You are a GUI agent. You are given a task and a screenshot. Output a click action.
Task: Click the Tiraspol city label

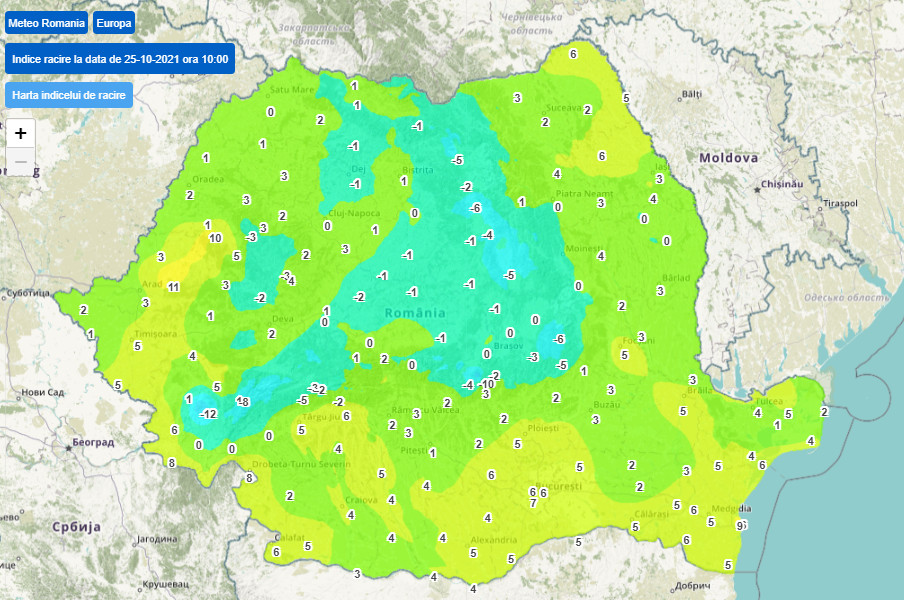coord(839,203)
